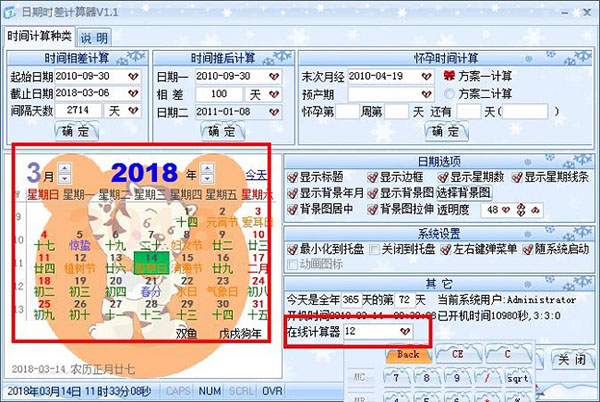Open 透明度 value 48 heart dropdown
The height and width of the screenshot is (402, 600).
point(506,210)
